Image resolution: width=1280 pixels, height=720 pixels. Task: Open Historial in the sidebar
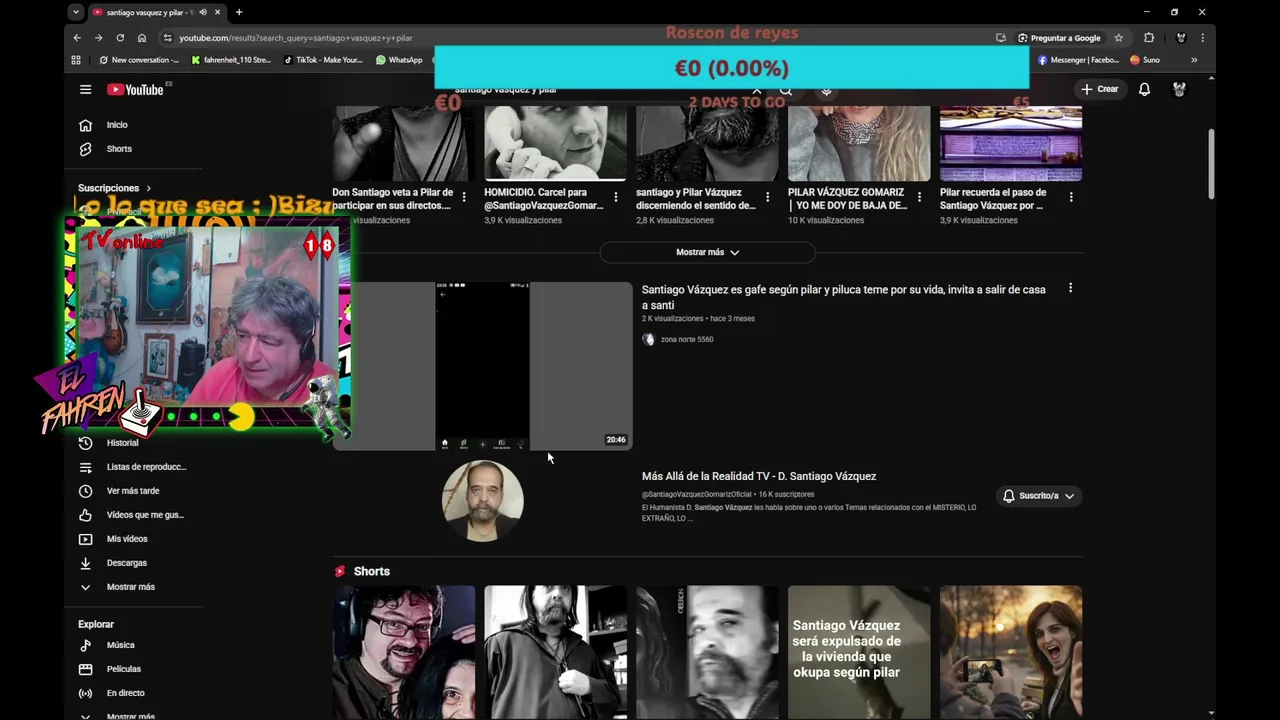(122, 443)
